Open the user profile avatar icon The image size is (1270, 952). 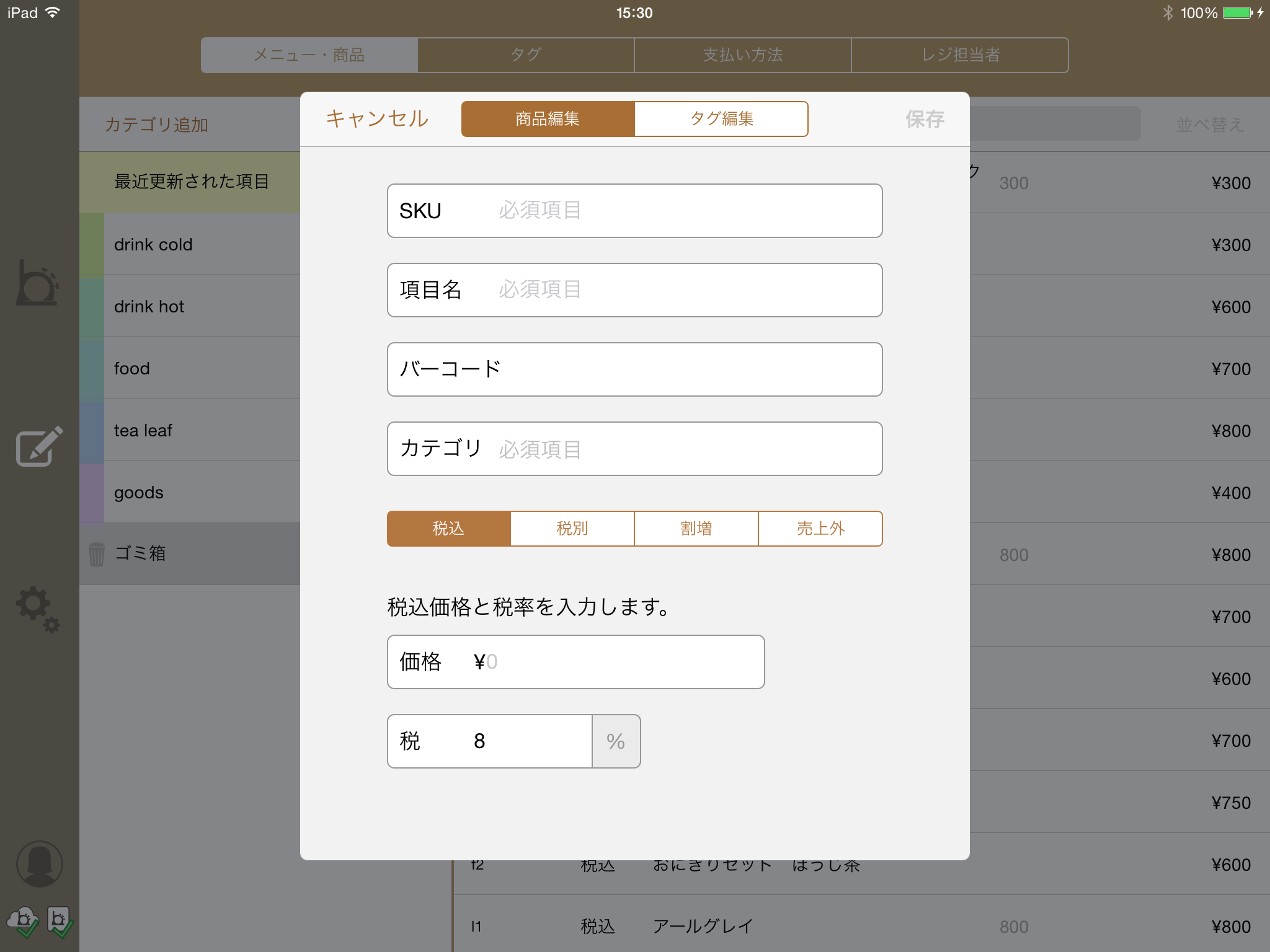click(x=39, y=864)
